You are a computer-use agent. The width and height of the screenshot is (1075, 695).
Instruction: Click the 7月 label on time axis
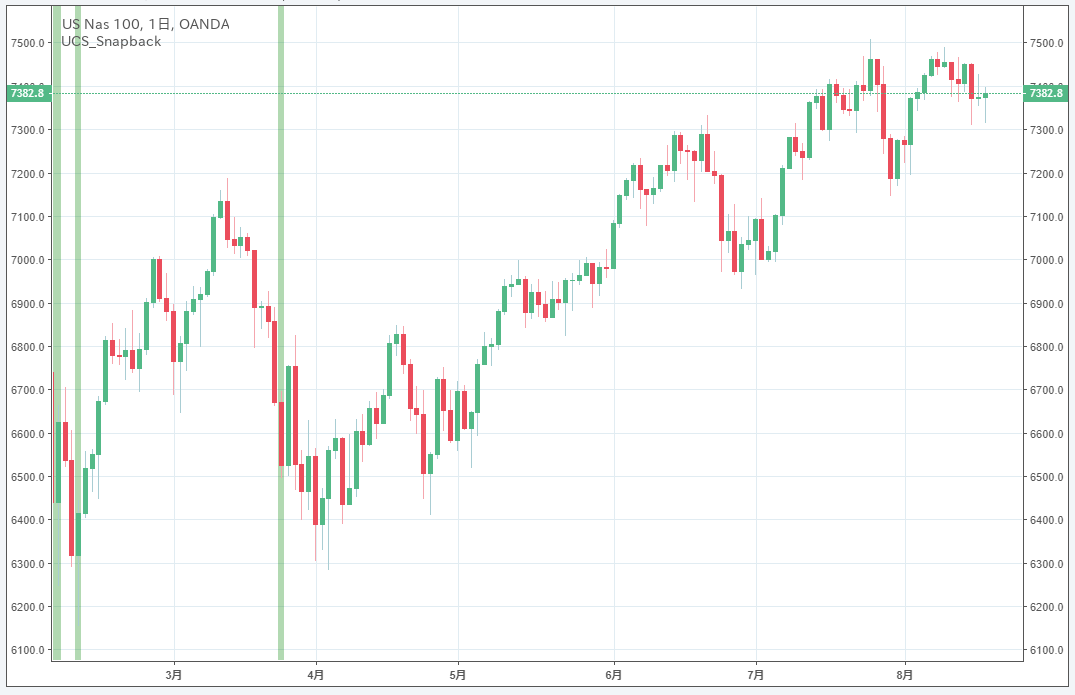click(x=755, y=675)
